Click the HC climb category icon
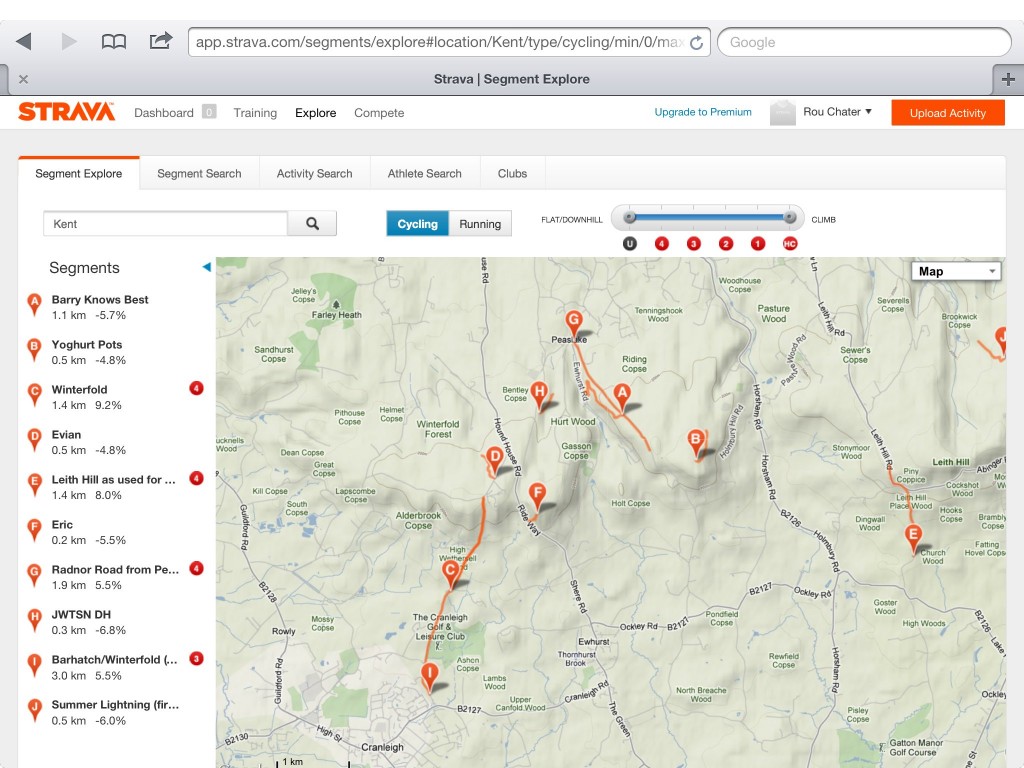The height and width of the screenshot is (768, 1024). pos(789,243)
